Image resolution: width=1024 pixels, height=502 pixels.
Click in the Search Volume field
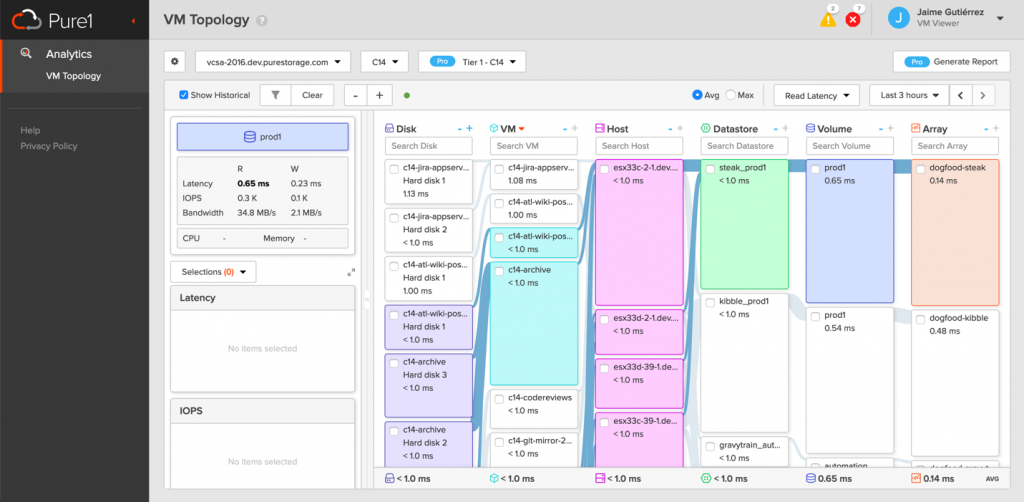pos(850,146)
